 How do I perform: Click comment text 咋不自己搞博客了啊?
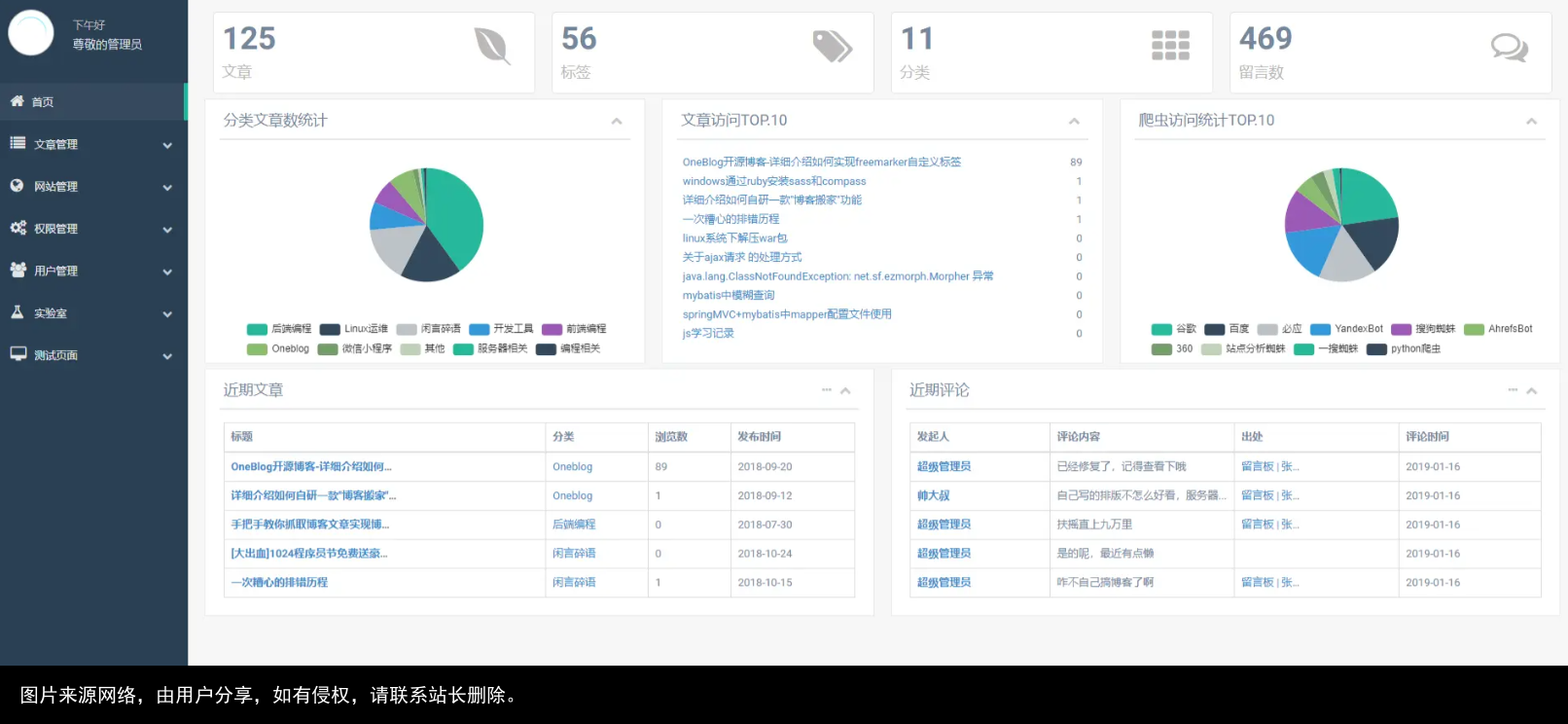(x=1105, y=582)
